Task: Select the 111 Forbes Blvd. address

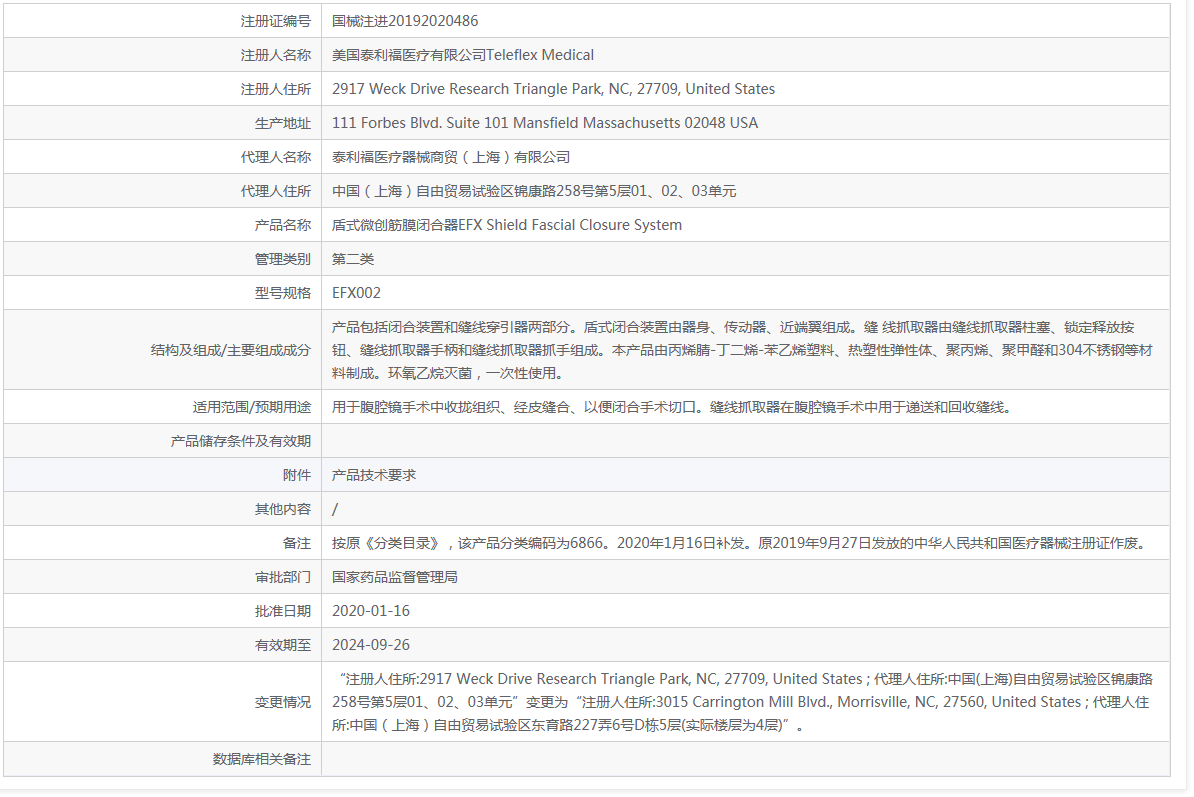Action: click(545, 123)
